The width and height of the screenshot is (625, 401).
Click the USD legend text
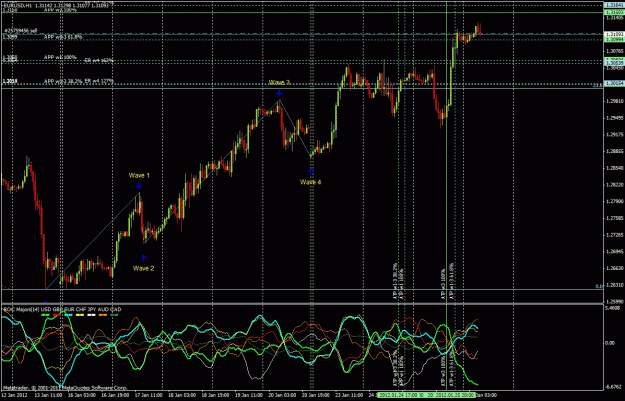[x=46, y=309]
